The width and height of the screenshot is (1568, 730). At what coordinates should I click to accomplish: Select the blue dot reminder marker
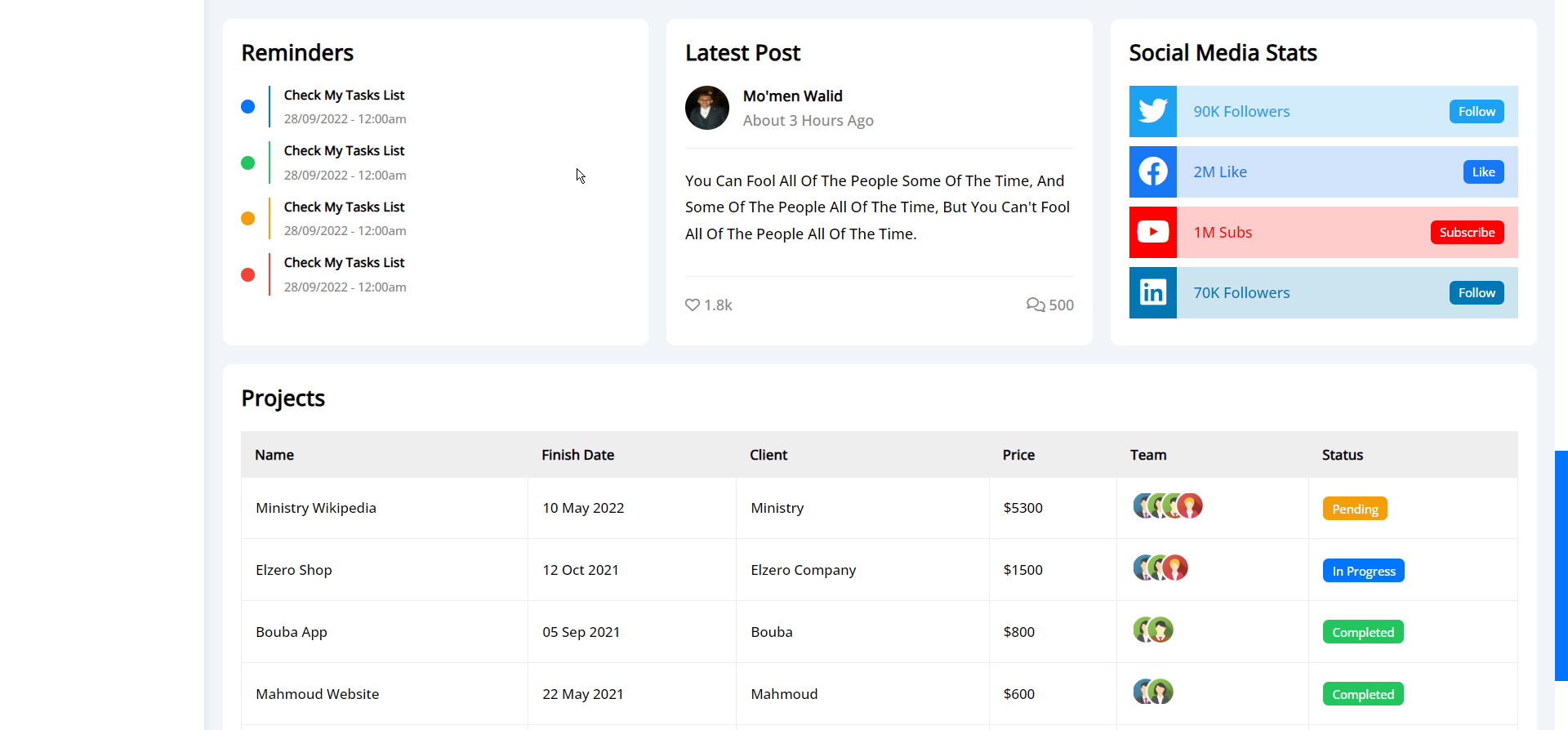(248, 107)
